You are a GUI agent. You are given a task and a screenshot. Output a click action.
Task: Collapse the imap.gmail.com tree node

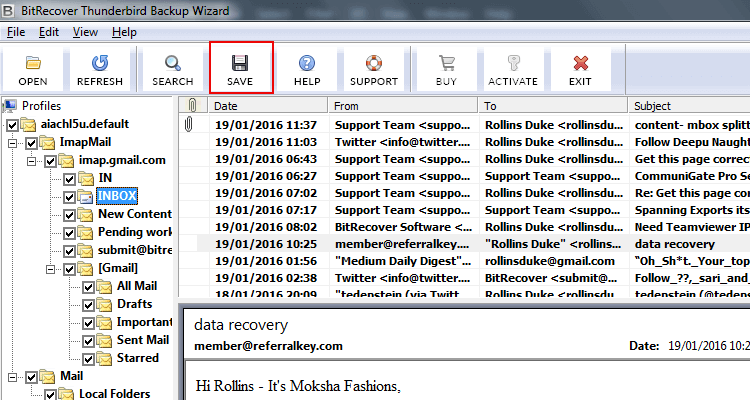click(x=32, y=161)
